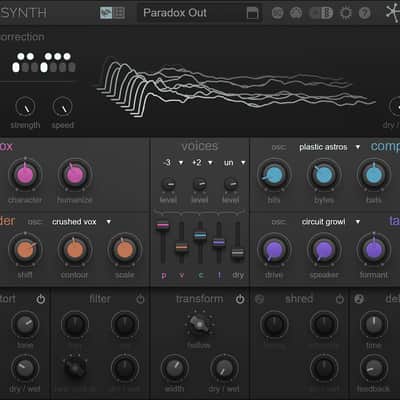Viewport: 400px width, 400px height.
Task: Click the orange contour knob
Action: pyautogui.click(x=75, y=250)
